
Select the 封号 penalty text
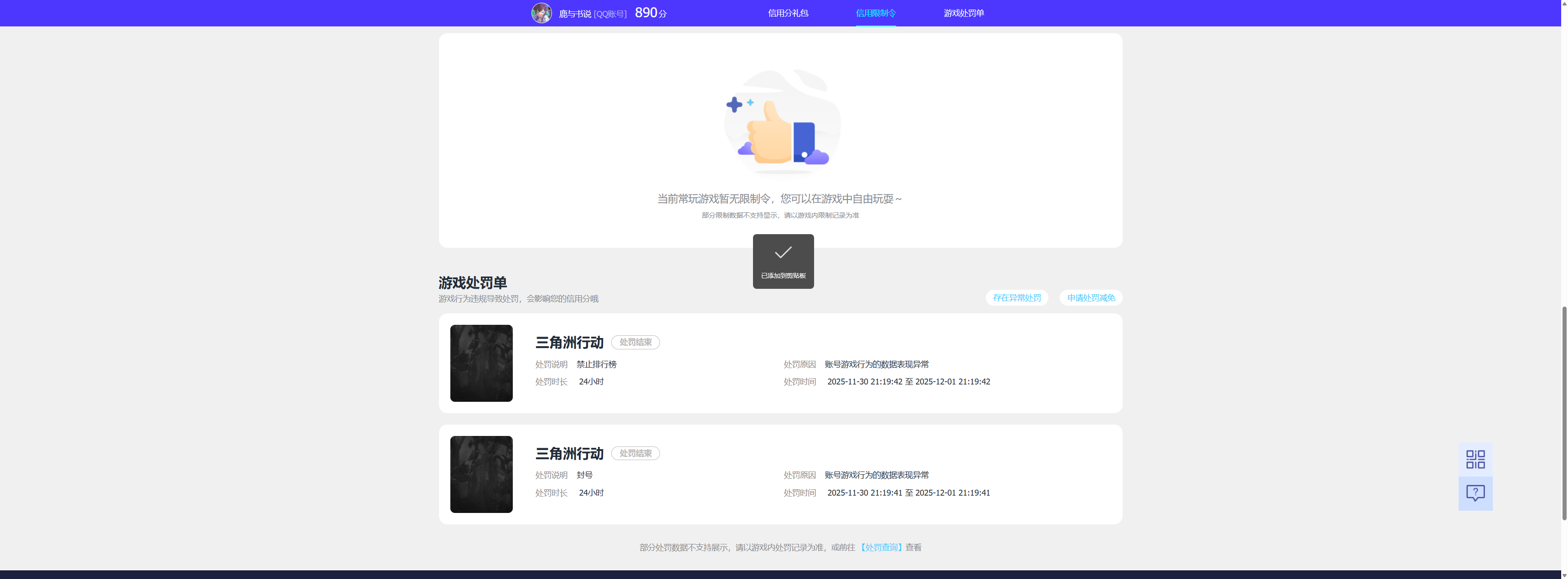(584, 475)
